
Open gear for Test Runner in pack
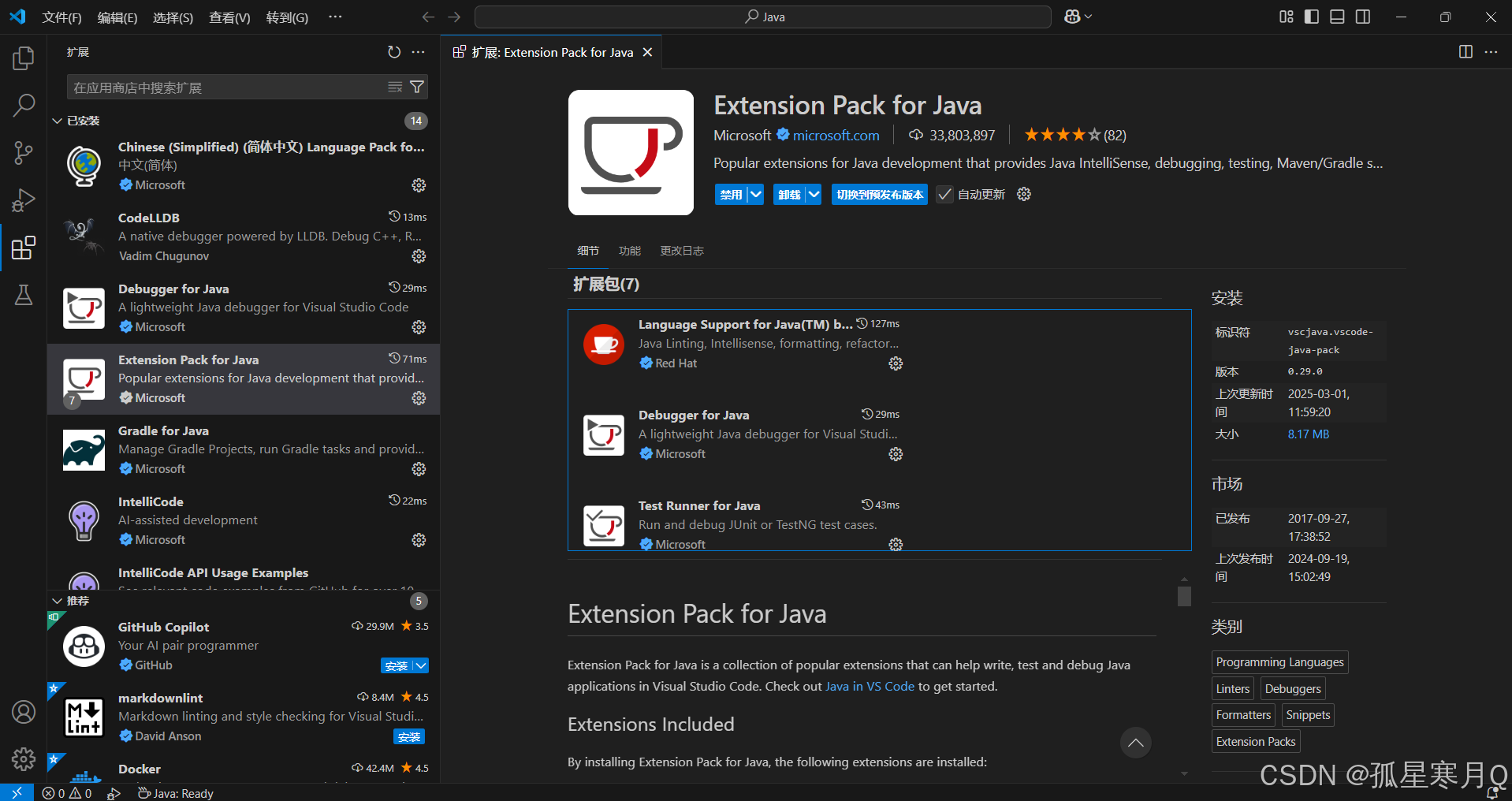[x=896, y=545]
